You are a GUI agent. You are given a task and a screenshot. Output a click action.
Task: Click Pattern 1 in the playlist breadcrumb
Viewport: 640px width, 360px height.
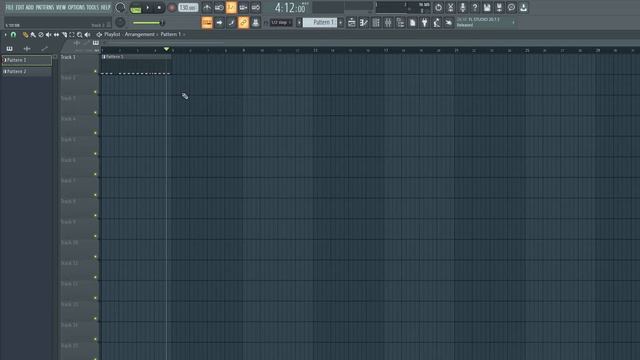[171, 35]
